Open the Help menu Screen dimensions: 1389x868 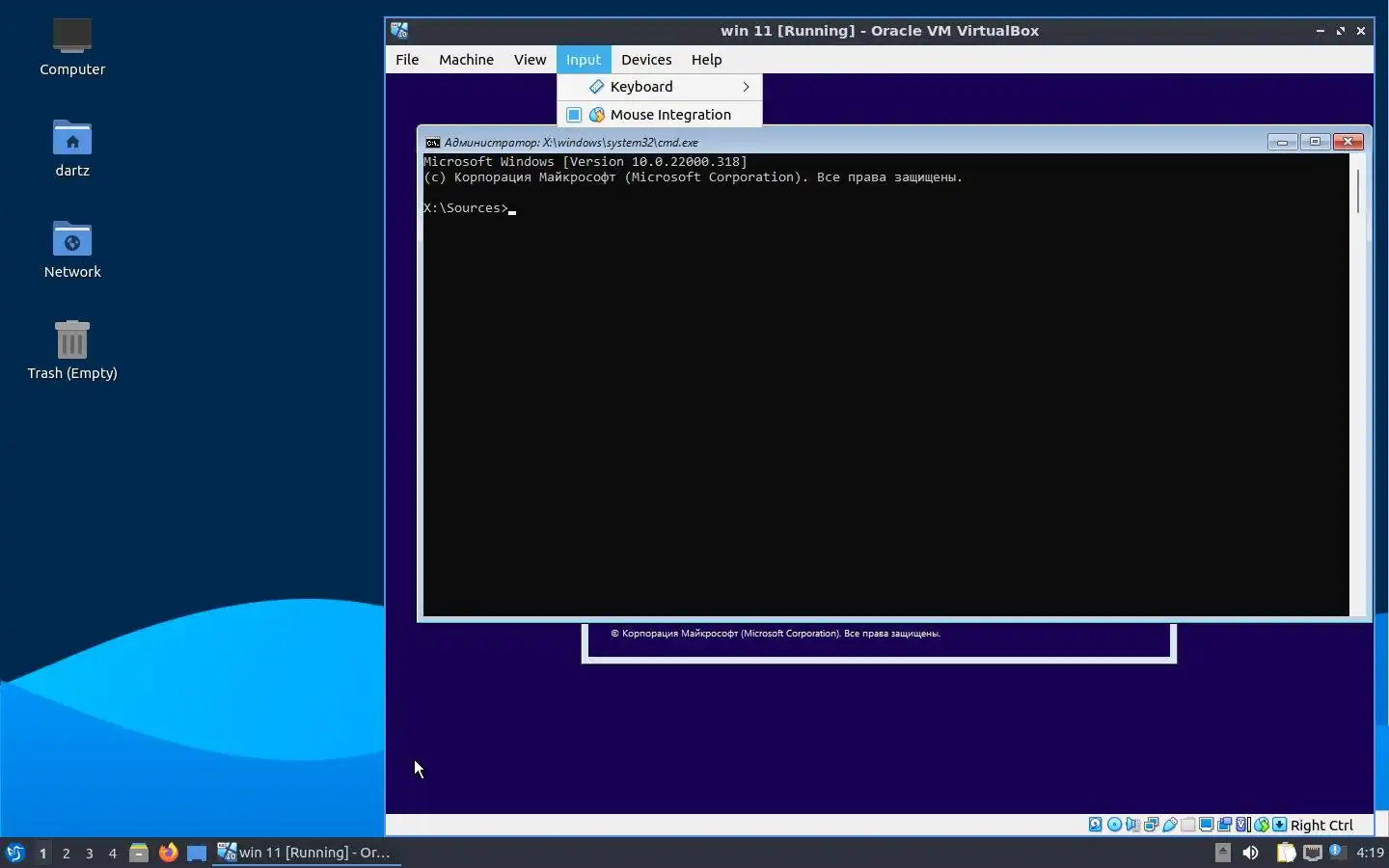point(706,60)
